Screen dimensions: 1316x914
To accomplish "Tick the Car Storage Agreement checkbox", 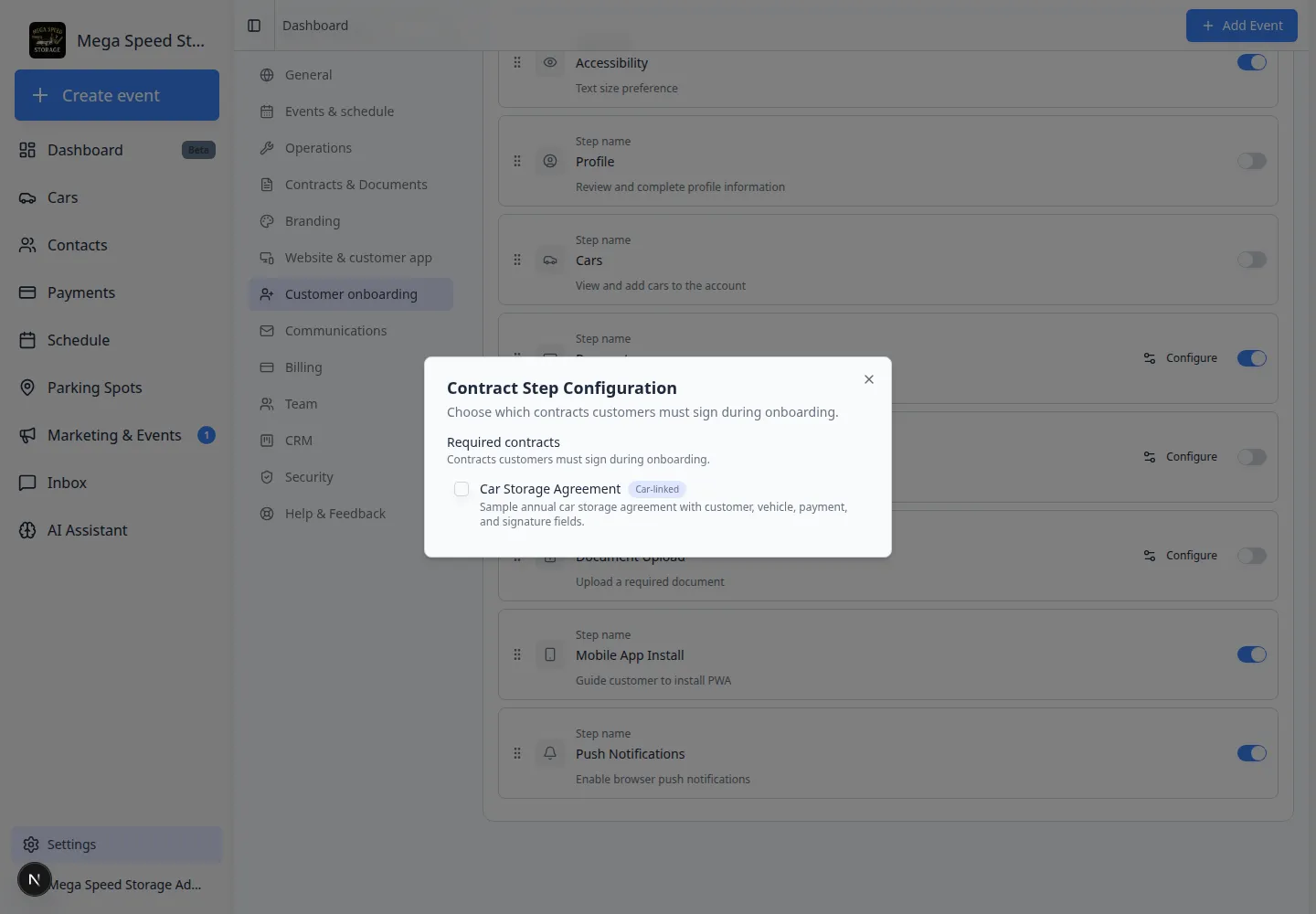I will (462, 489).
